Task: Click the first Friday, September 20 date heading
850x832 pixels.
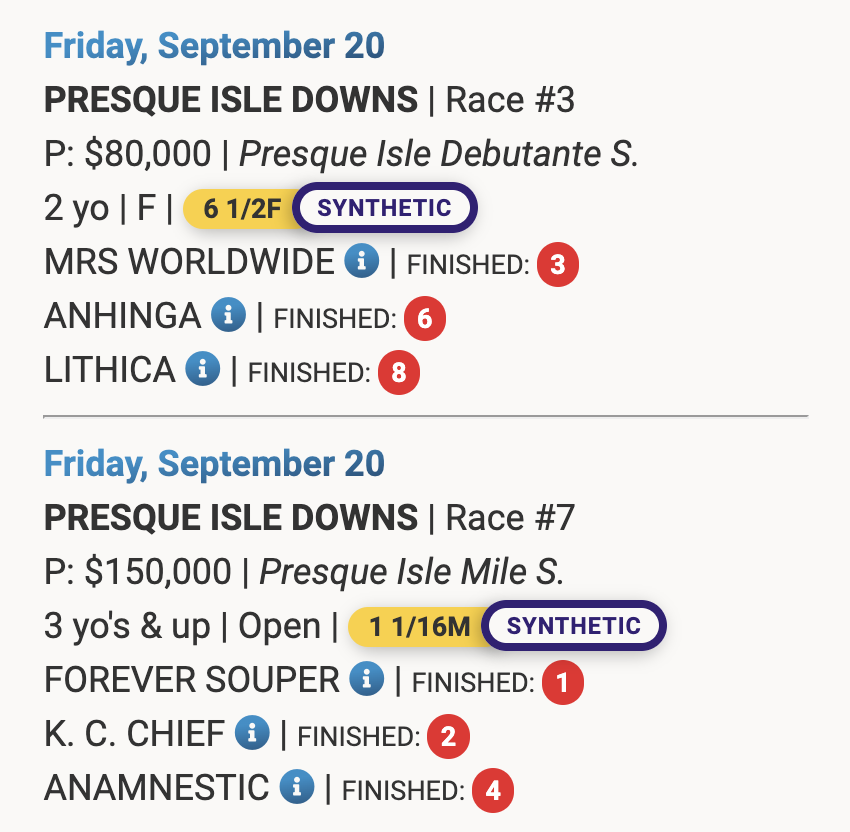Action: 214,46
